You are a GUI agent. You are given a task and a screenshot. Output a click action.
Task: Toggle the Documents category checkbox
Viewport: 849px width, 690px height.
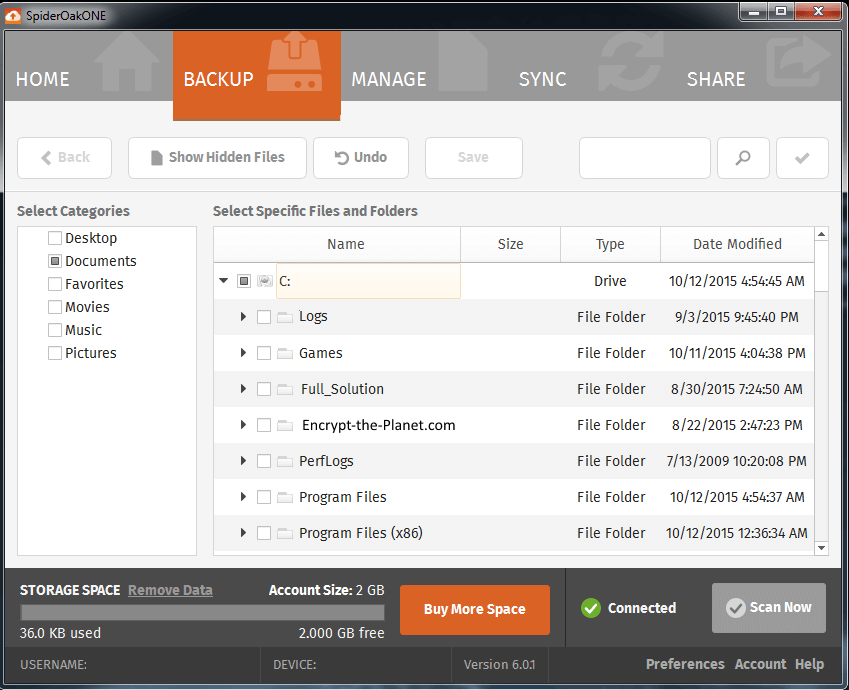click(55, 261)
